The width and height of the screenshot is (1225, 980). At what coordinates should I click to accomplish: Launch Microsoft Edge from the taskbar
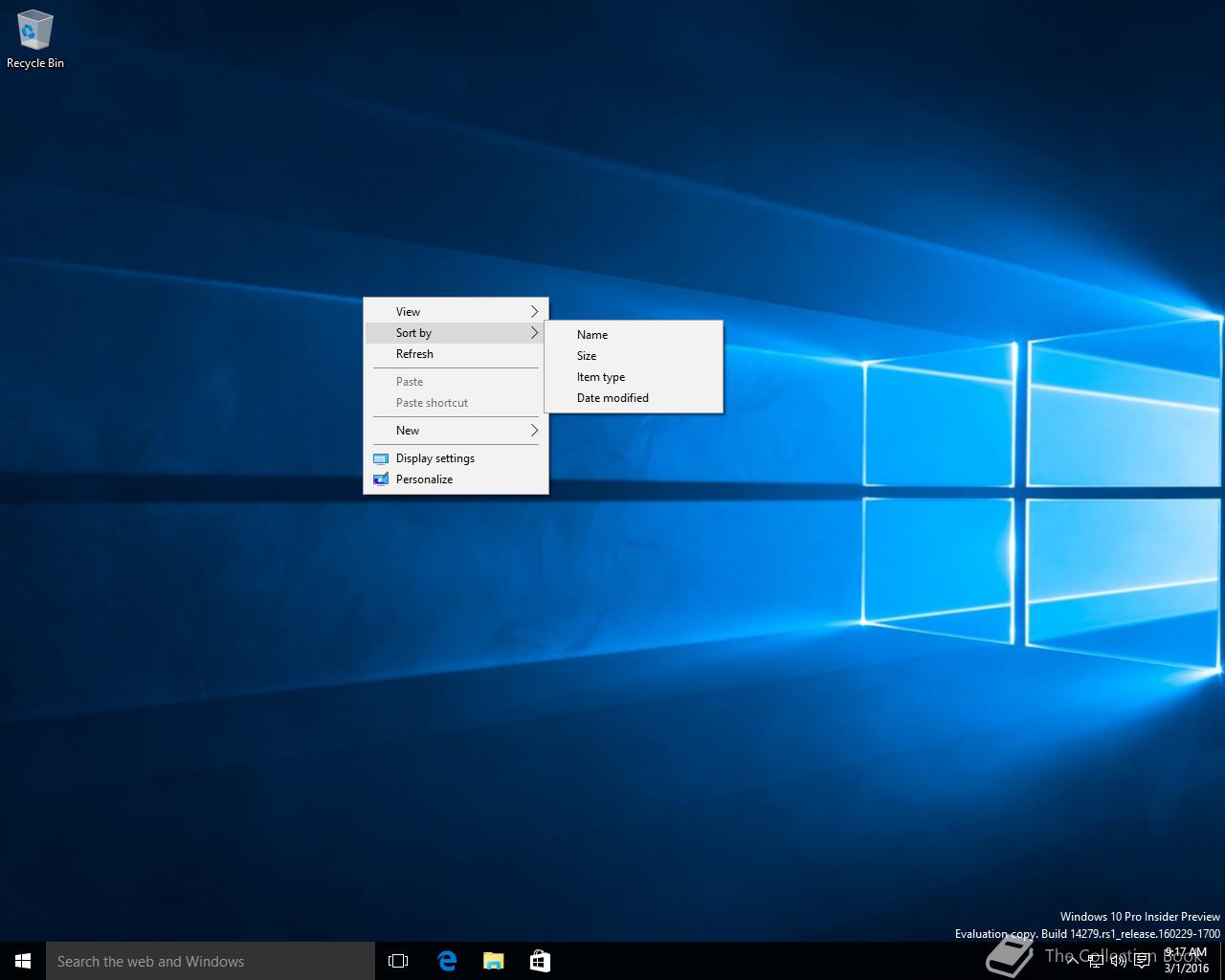click(447, 961)
